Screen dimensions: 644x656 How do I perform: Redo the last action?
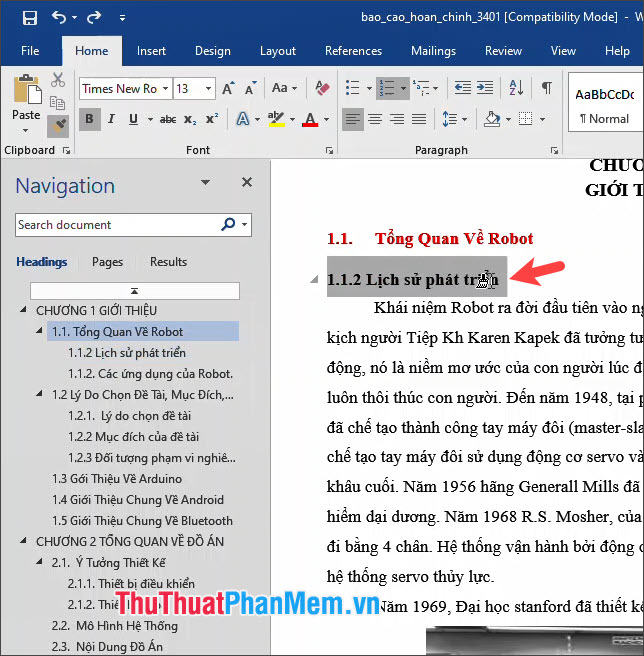94,17
